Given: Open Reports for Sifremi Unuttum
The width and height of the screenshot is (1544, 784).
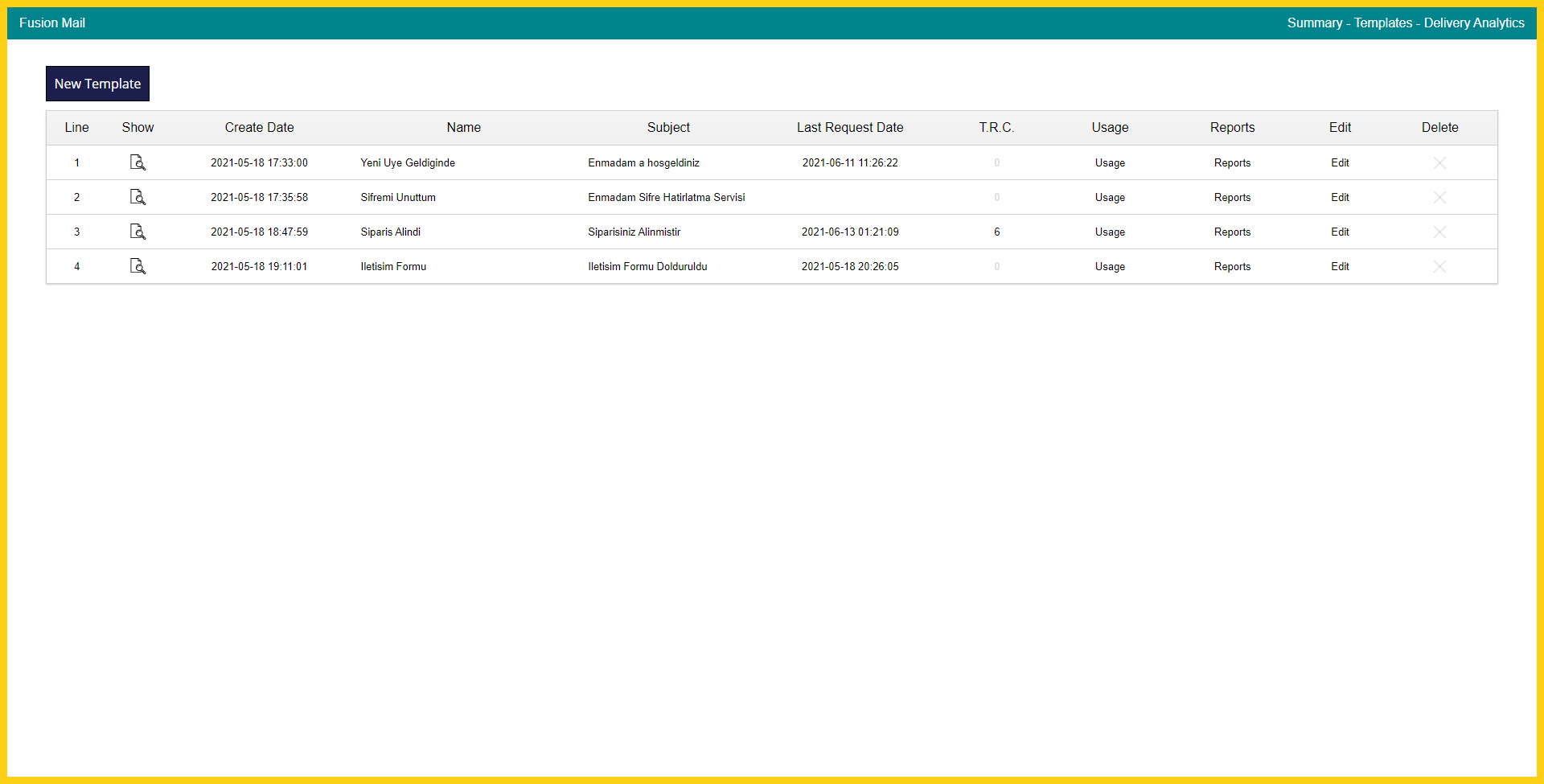Looking at the screenshot, I should click(x=1232, y=197).
